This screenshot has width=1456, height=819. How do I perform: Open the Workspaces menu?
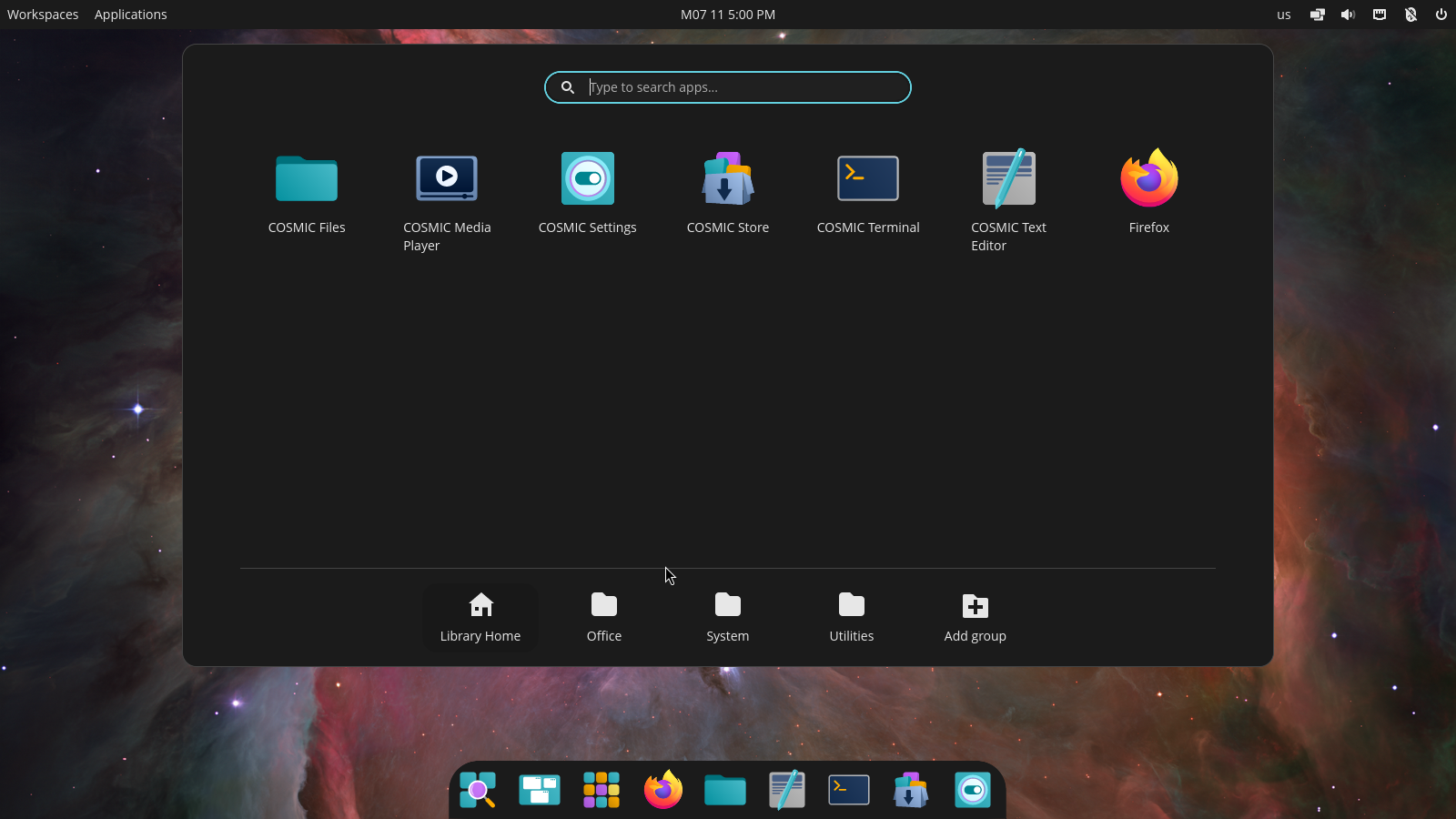click(42, 14)
